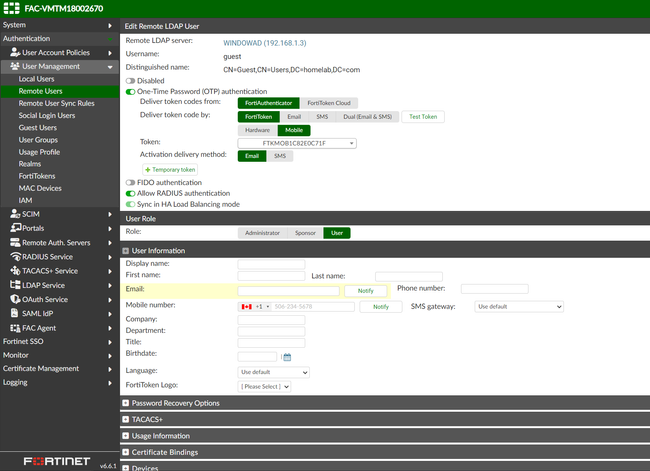Select the Administrator role option

pos(262,233)
